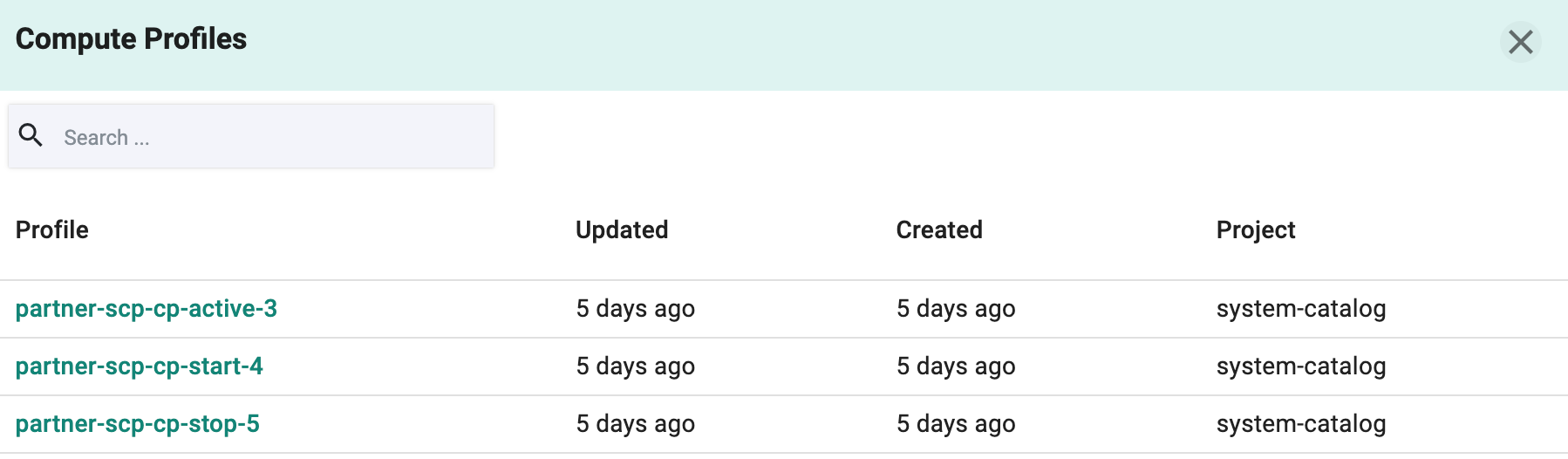The image size is (1568, 459).
Task: Select the Updated cell for partner-scp-cp-stop-5
Action: click(x=636, y=424)
